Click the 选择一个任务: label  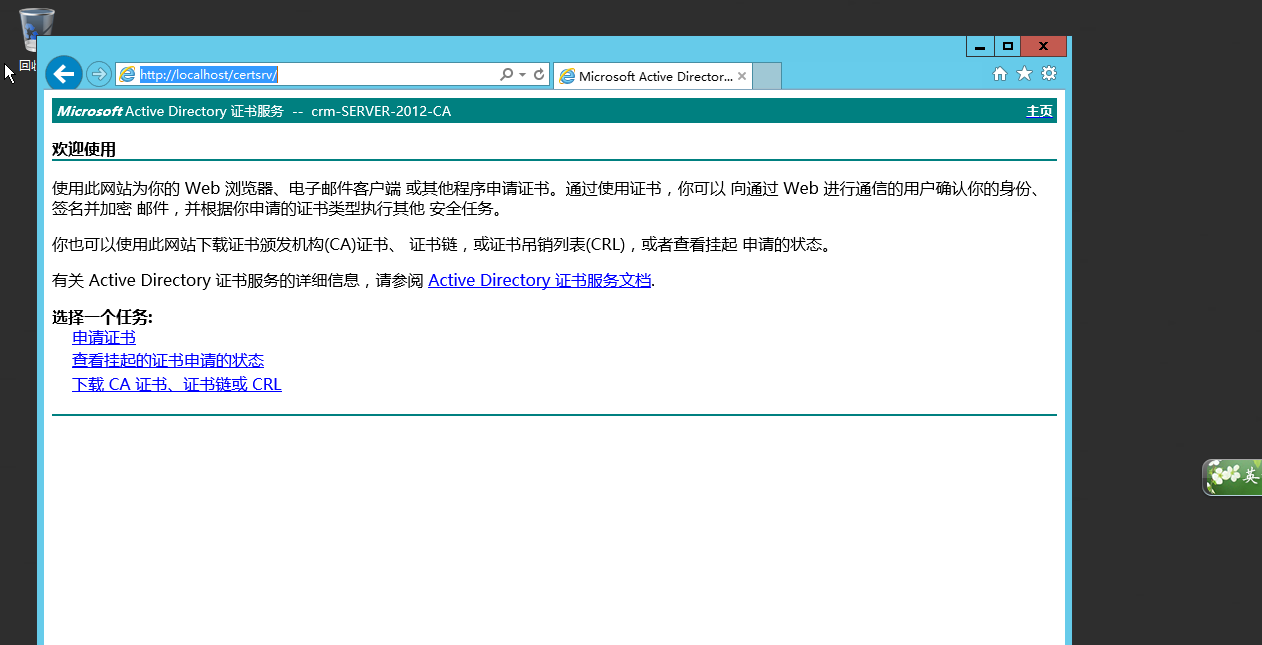pyautogui.click(x=102, y=318)
